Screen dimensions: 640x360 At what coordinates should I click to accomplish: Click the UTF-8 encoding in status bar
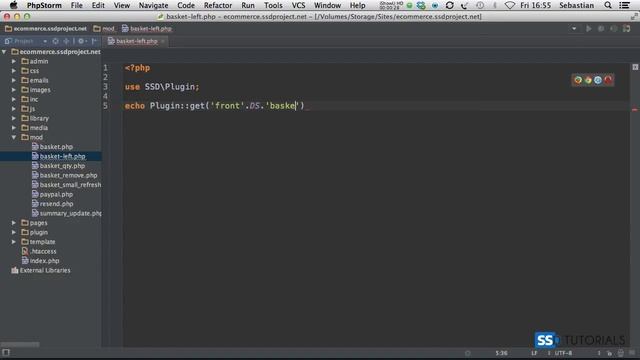coord(563,353)
